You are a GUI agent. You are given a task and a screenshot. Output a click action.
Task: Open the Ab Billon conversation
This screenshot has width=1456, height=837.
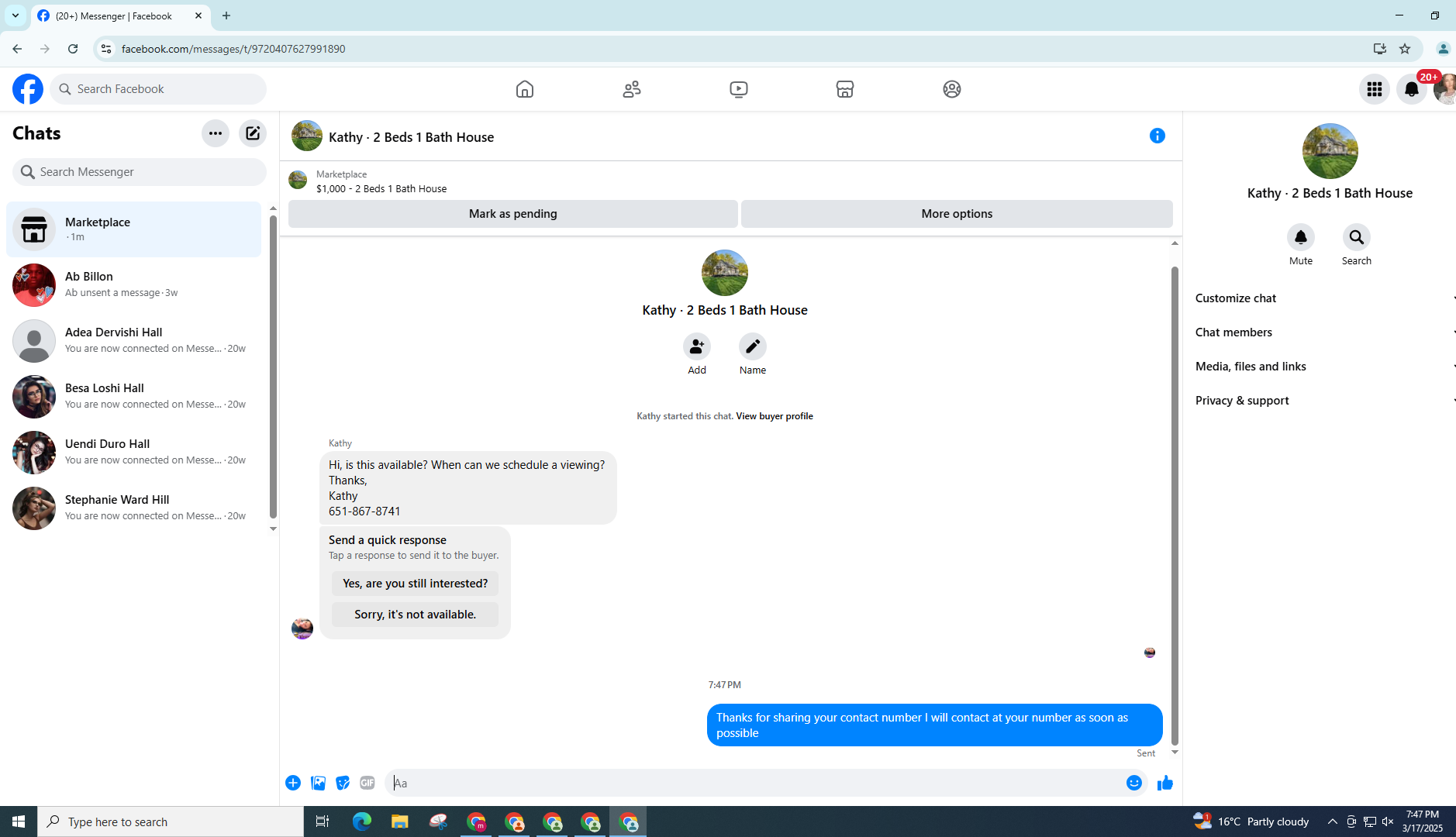(134, 284)
